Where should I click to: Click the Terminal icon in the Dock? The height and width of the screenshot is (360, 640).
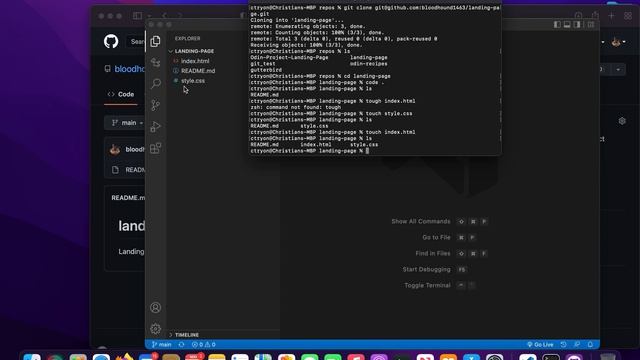click(551, 358)
